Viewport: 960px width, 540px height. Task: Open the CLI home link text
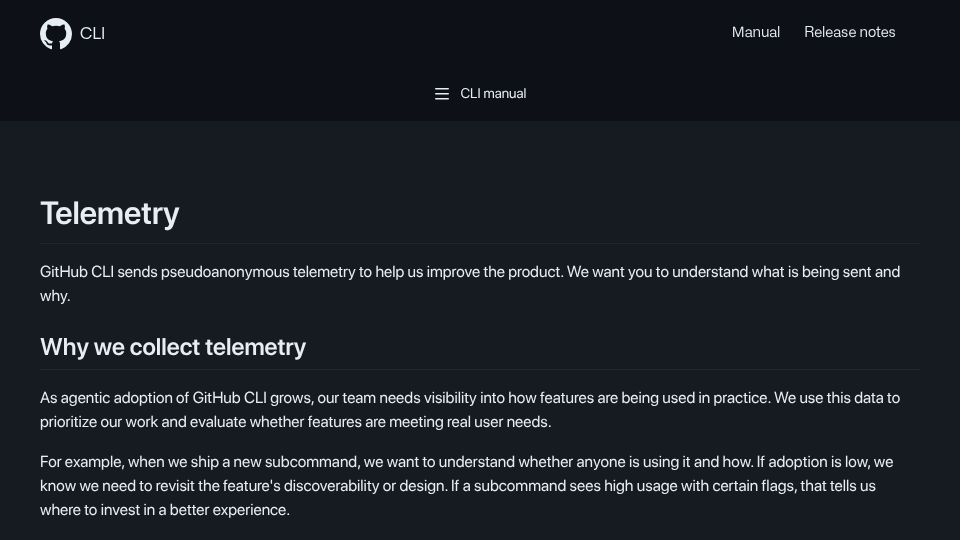92,34
